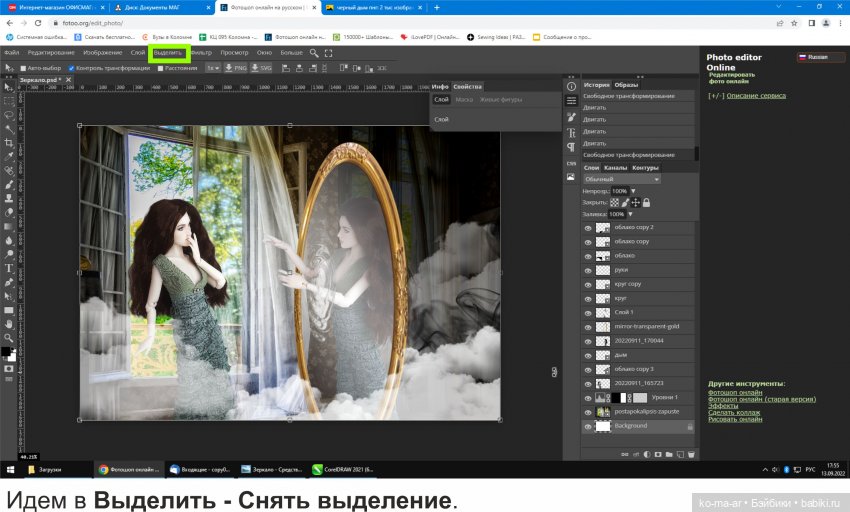Open the 1x export scale dropdown
The width and height of the screenshot is (850, 512).
click(212, 68)
